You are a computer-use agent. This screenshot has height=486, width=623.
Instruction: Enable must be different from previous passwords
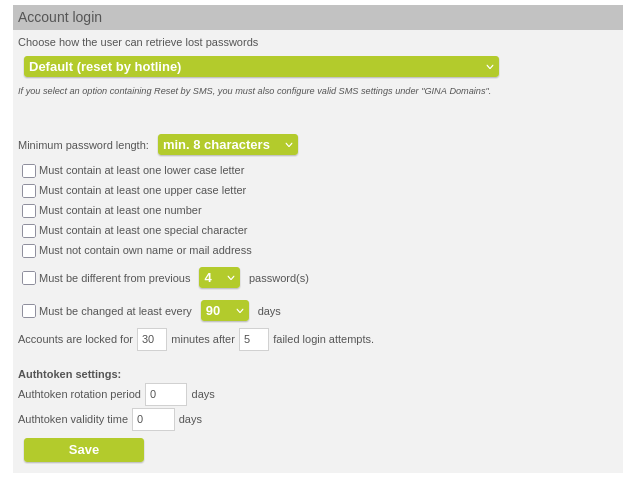(29, 278)
